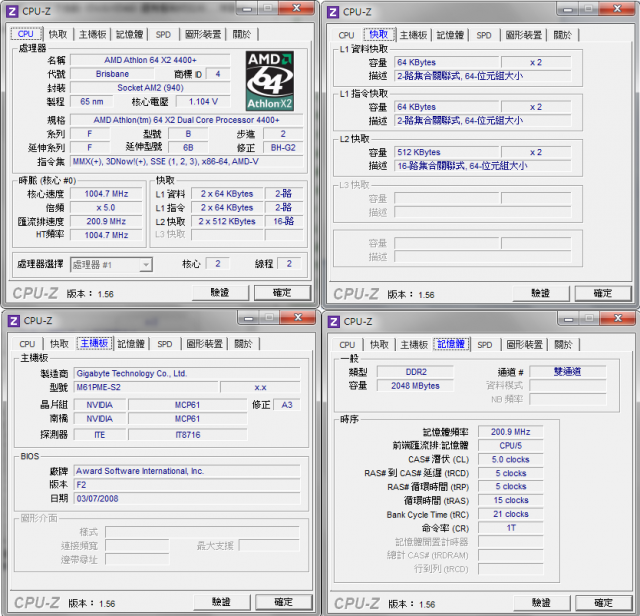Open 關於 tab in the top-left window
Image resolution: width=640 pixels, height=616 pixels.
(241, 34)
